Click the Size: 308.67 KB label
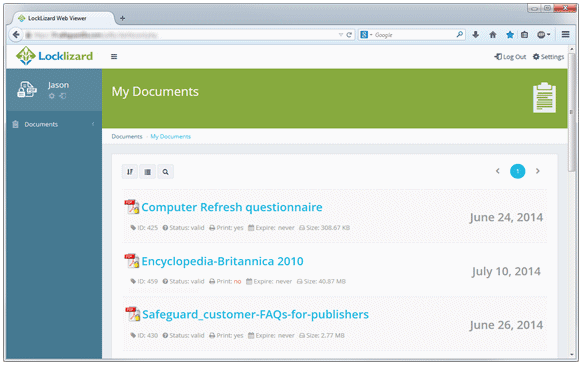The width and height of the screenshot is (582, 365). coord(324,228)
